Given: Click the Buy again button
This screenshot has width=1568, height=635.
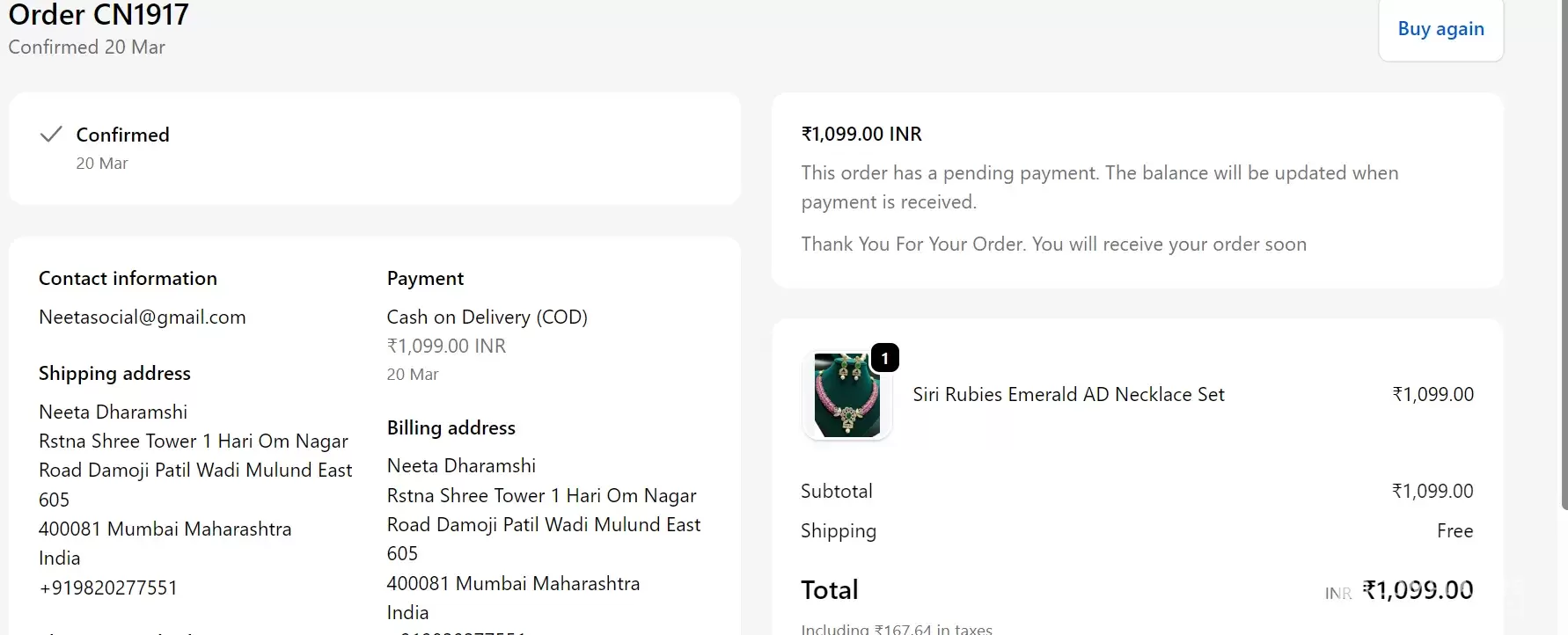Looking at the screenshot, I should [x=1440, y=29].
